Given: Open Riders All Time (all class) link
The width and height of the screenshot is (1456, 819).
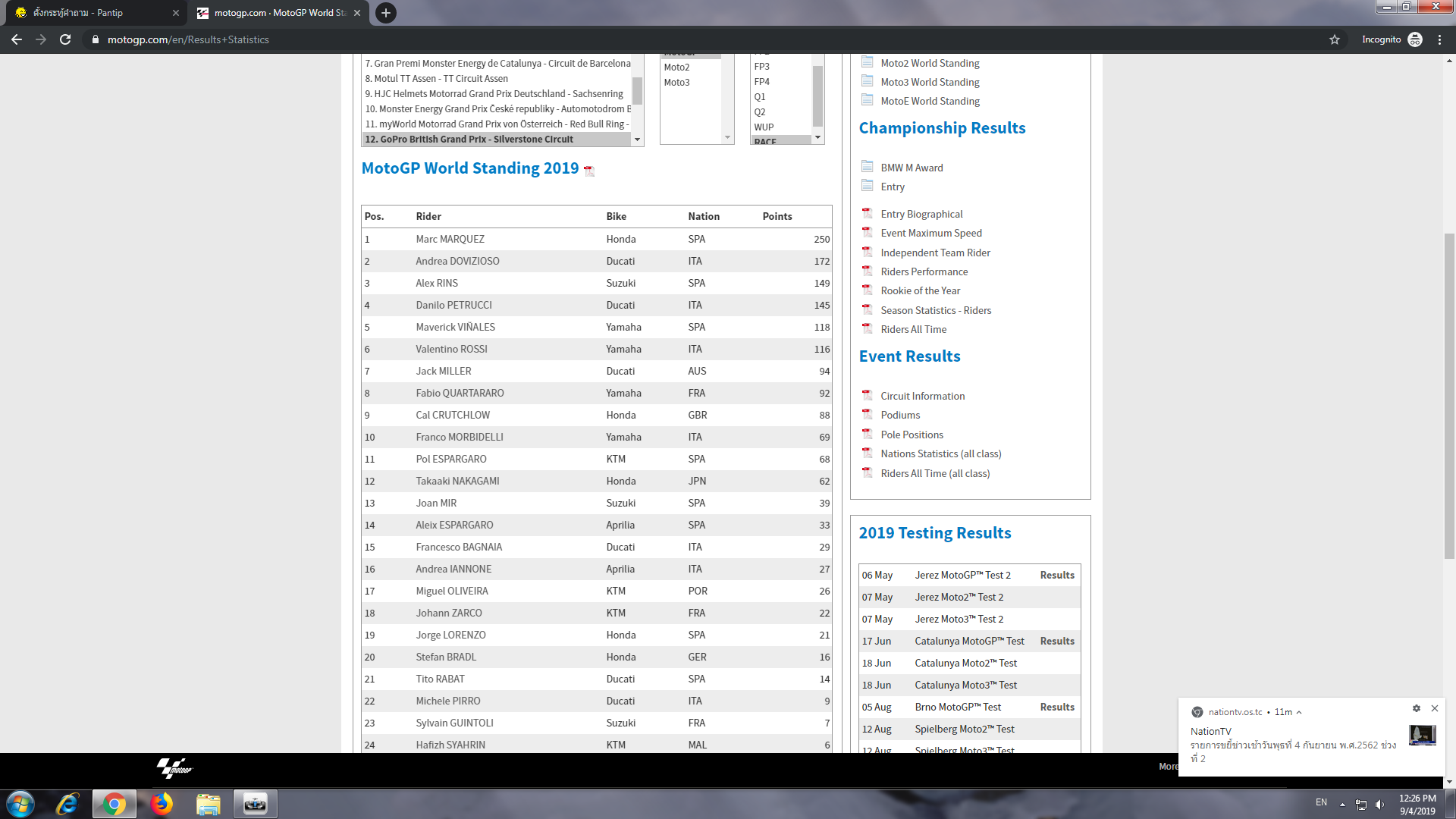Looking at the screenshot, I should click(x=935, y=473).
